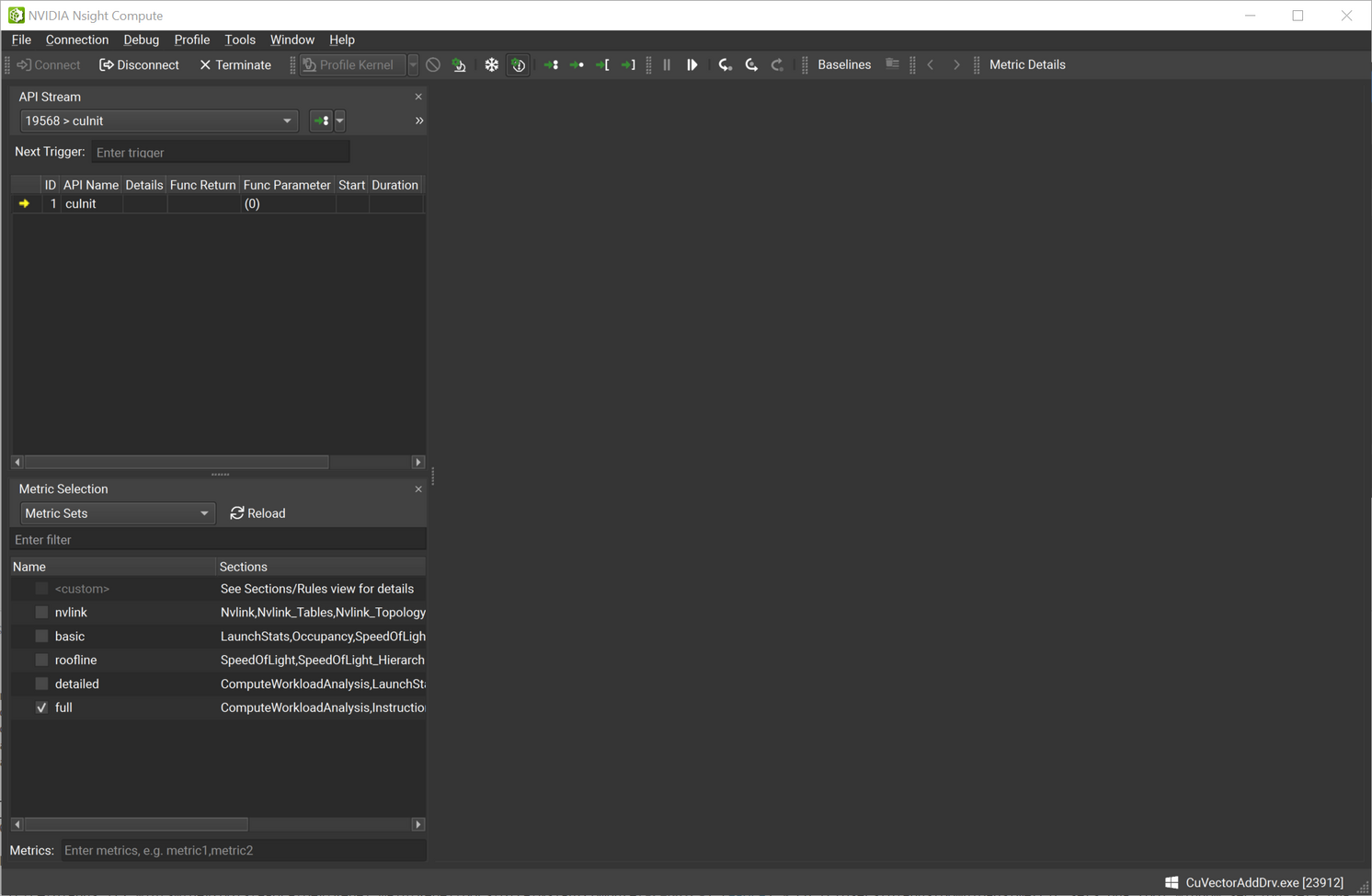
Task: Click the Sections column header
Action: point(320,567)
